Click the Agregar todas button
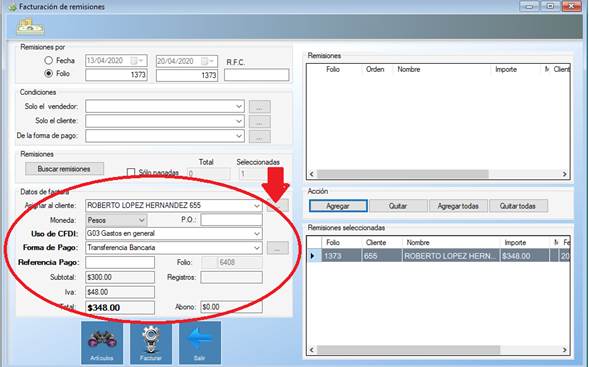589x367 pixels. (458, 206)
